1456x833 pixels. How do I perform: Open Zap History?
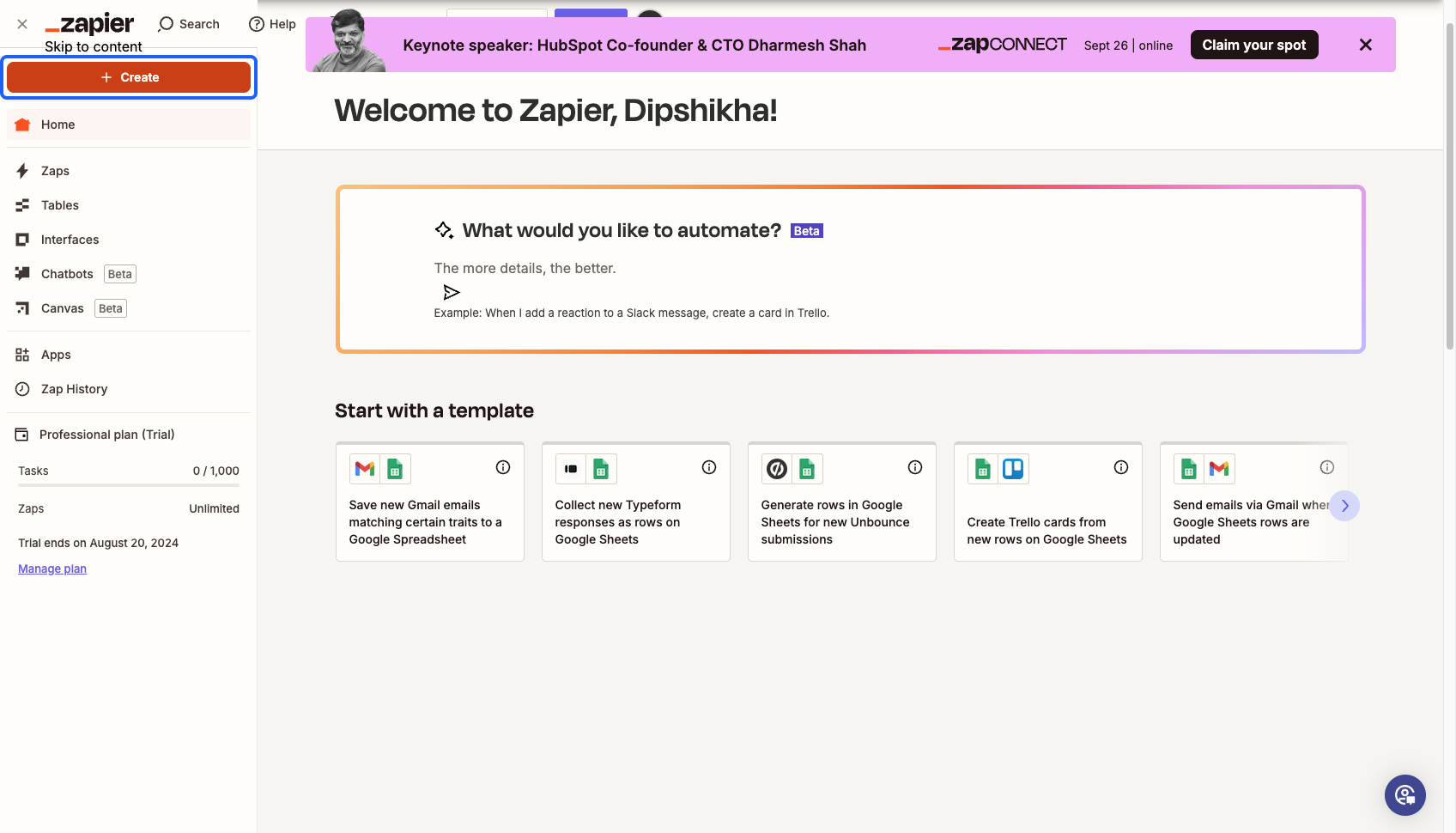pyautogui.click(x=129, y=389)
